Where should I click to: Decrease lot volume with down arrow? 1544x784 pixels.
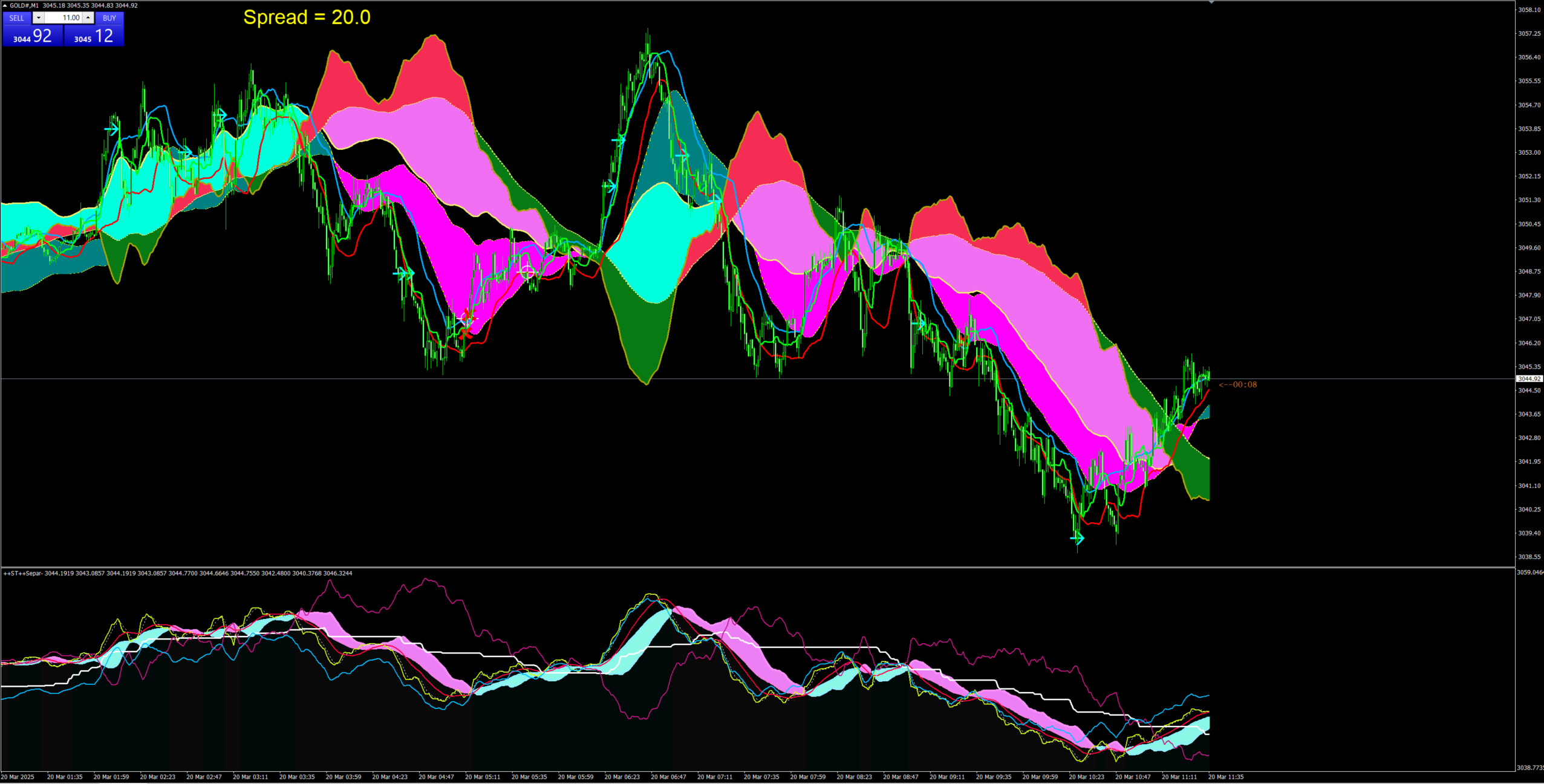click(x=38, y=18)
